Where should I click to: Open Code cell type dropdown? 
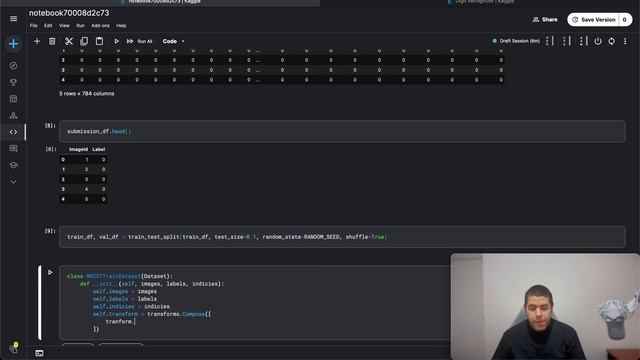(173, 41)
